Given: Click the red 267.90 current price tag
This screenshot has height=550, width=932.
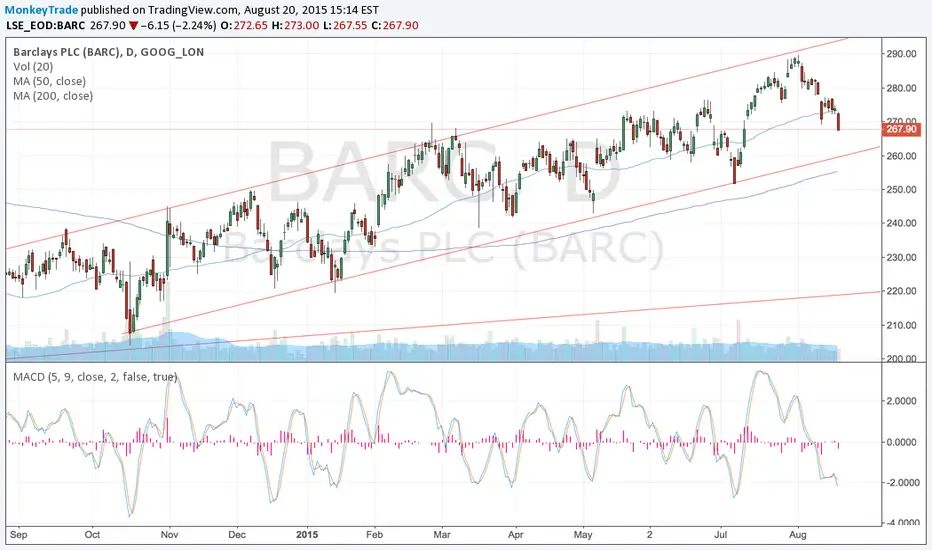Looking at the screenshot, I should point(901,129).
